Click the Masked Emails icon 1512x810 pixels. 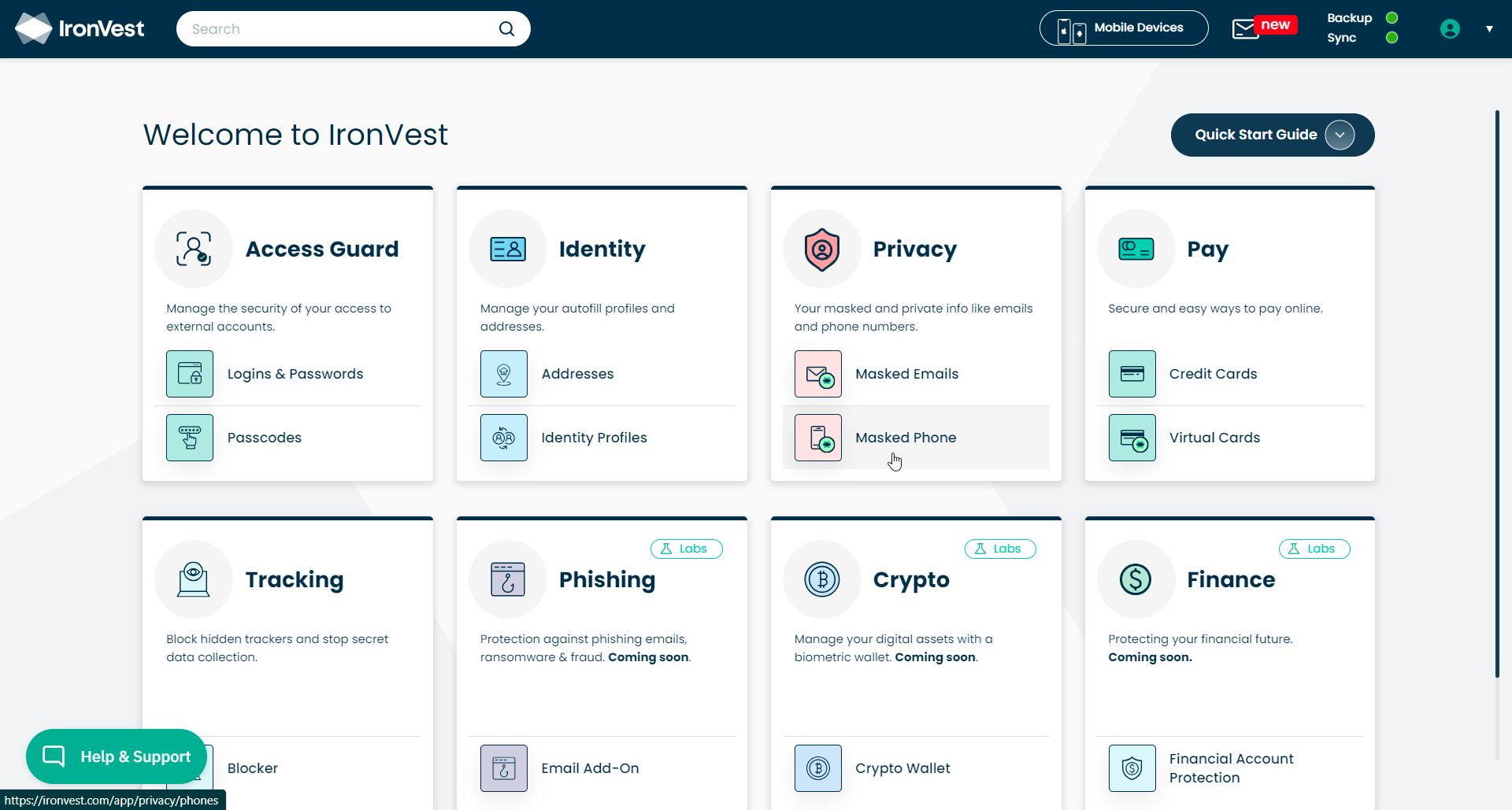(x=818, y=374)
